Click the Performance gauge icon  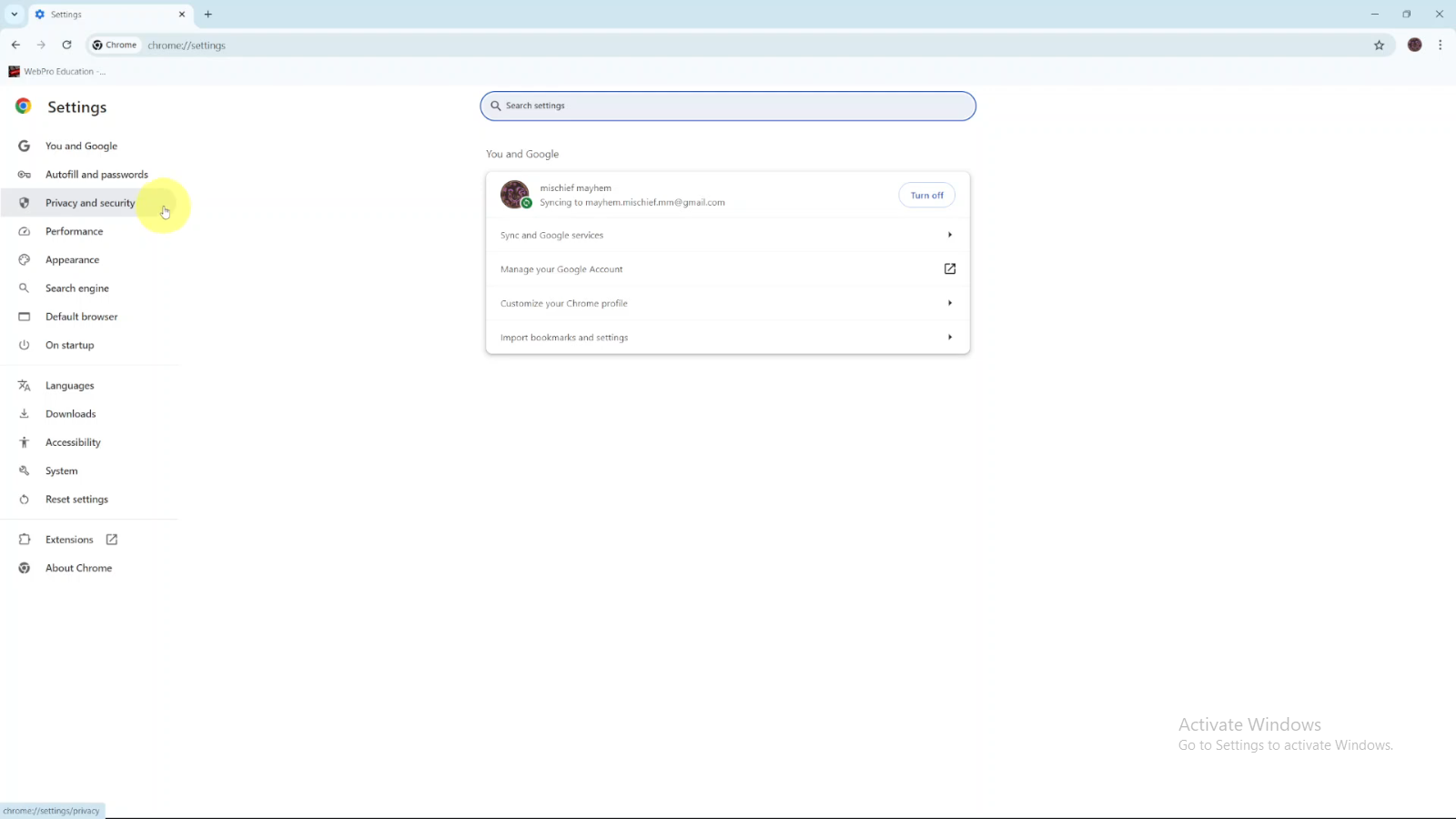pyautogui.click(x=25, y=231)
